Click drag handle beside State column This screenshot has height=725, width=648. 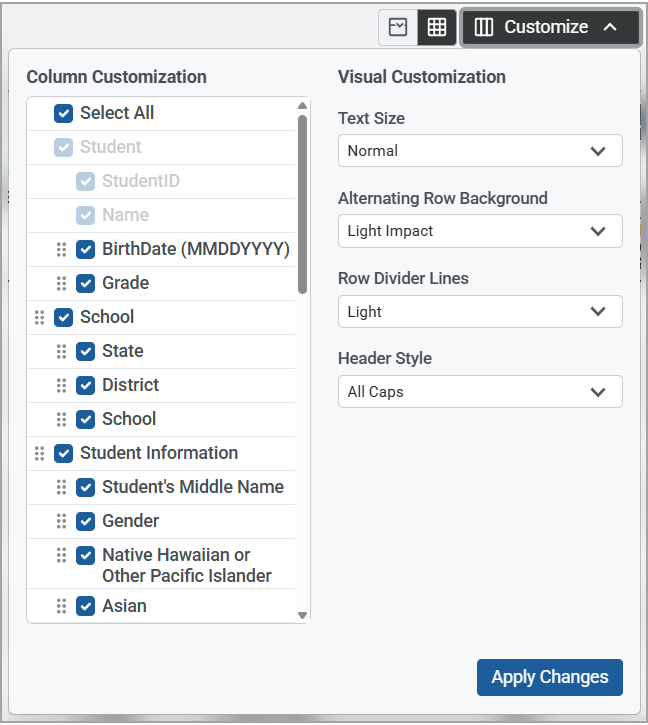61,351
